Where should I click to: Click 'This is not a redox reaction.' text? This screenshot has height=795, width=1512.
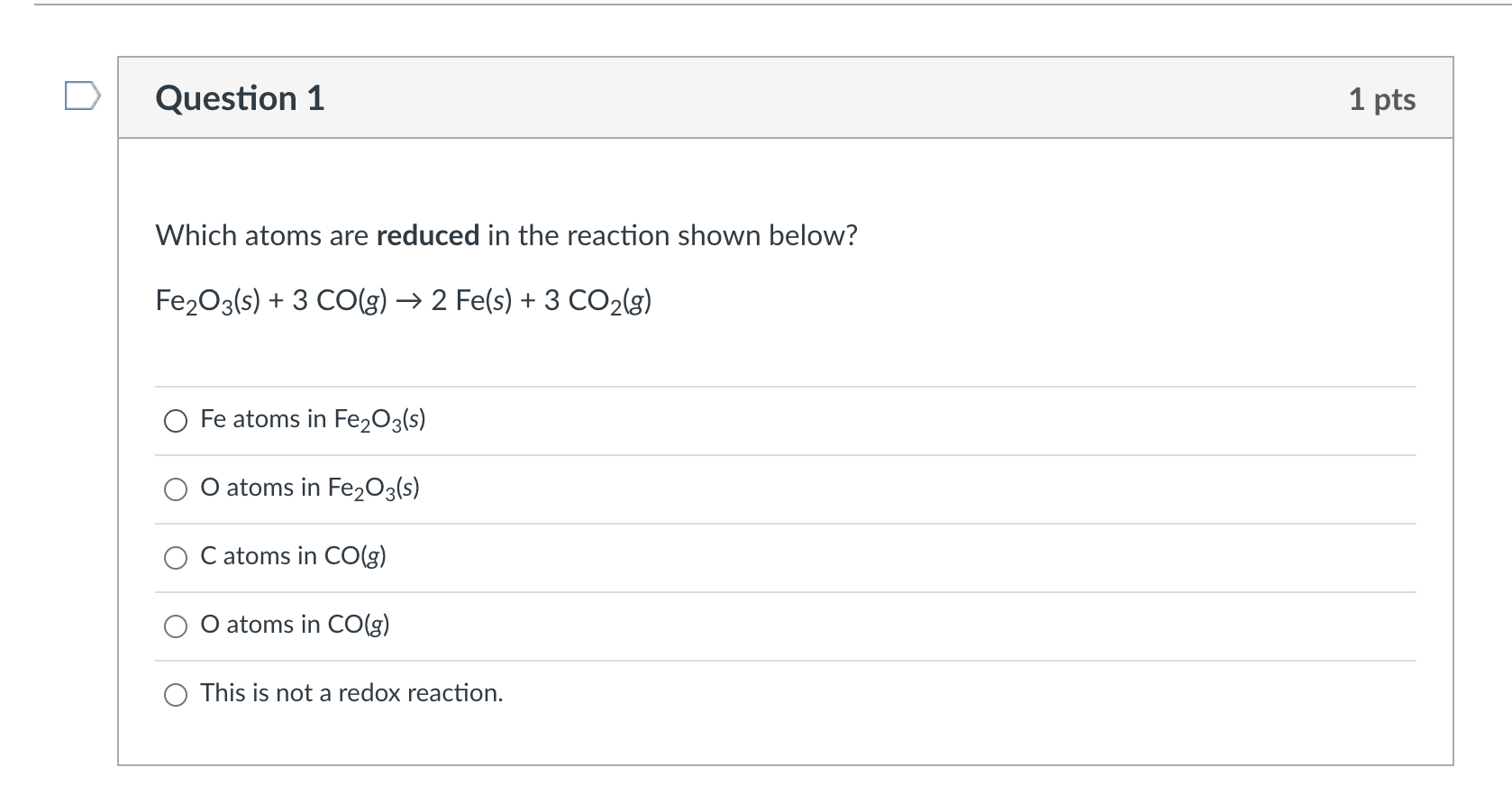(x=351, y=693)
